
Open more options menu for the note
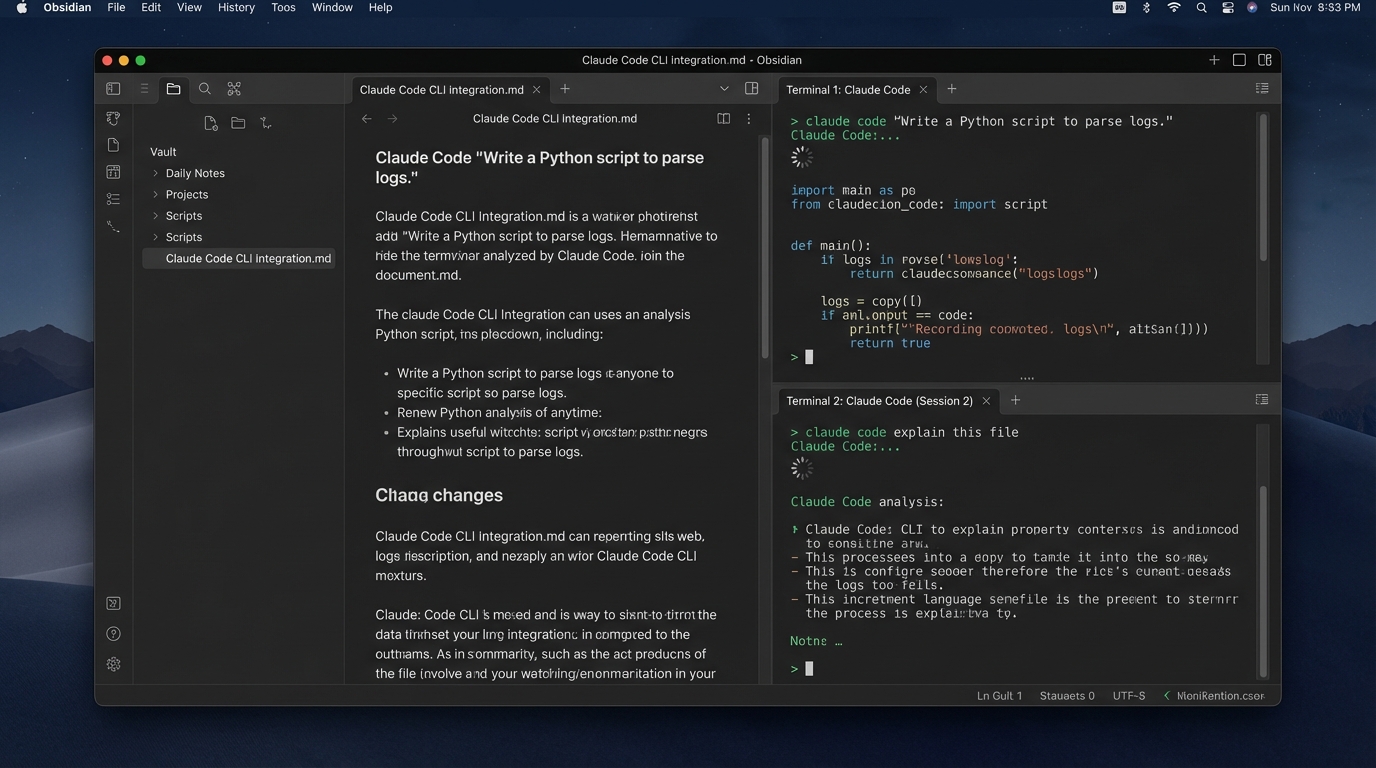point(749,119)
